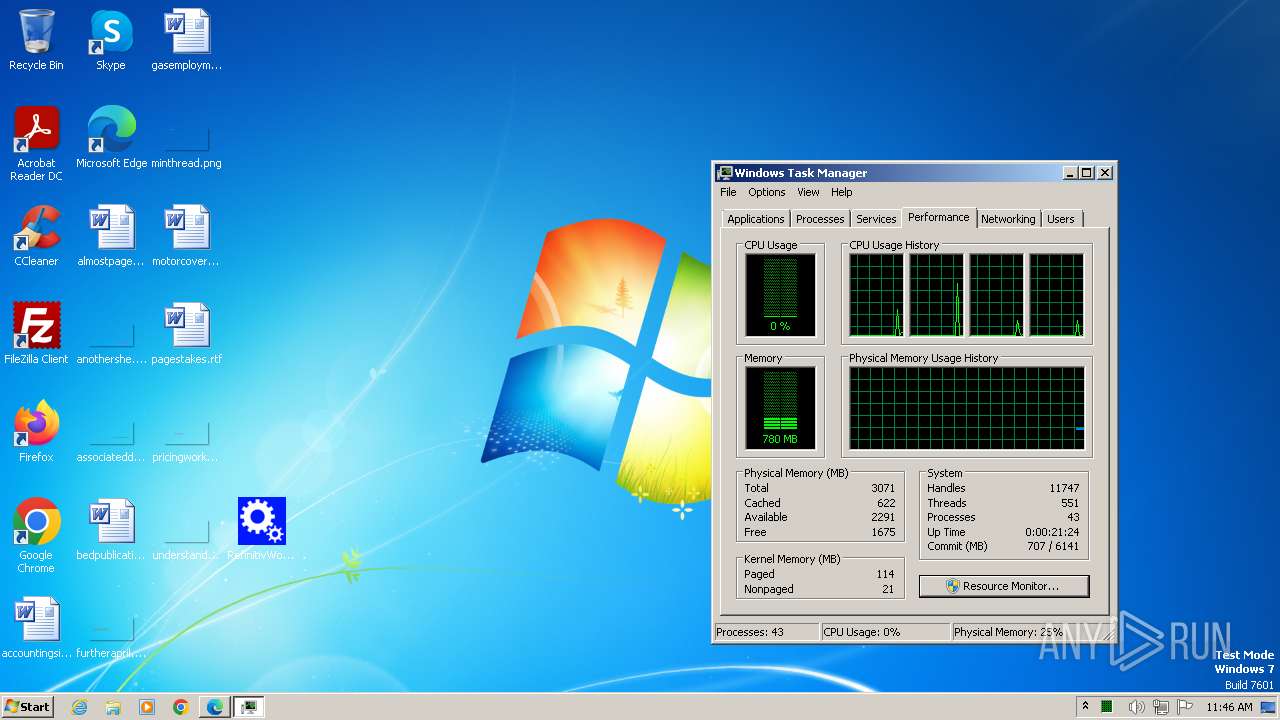This screenshot has height=720, width=1280.
Task: Click the Task Manager CPU tray icon
Action: pyautogui.click(x=1108, y=707)
